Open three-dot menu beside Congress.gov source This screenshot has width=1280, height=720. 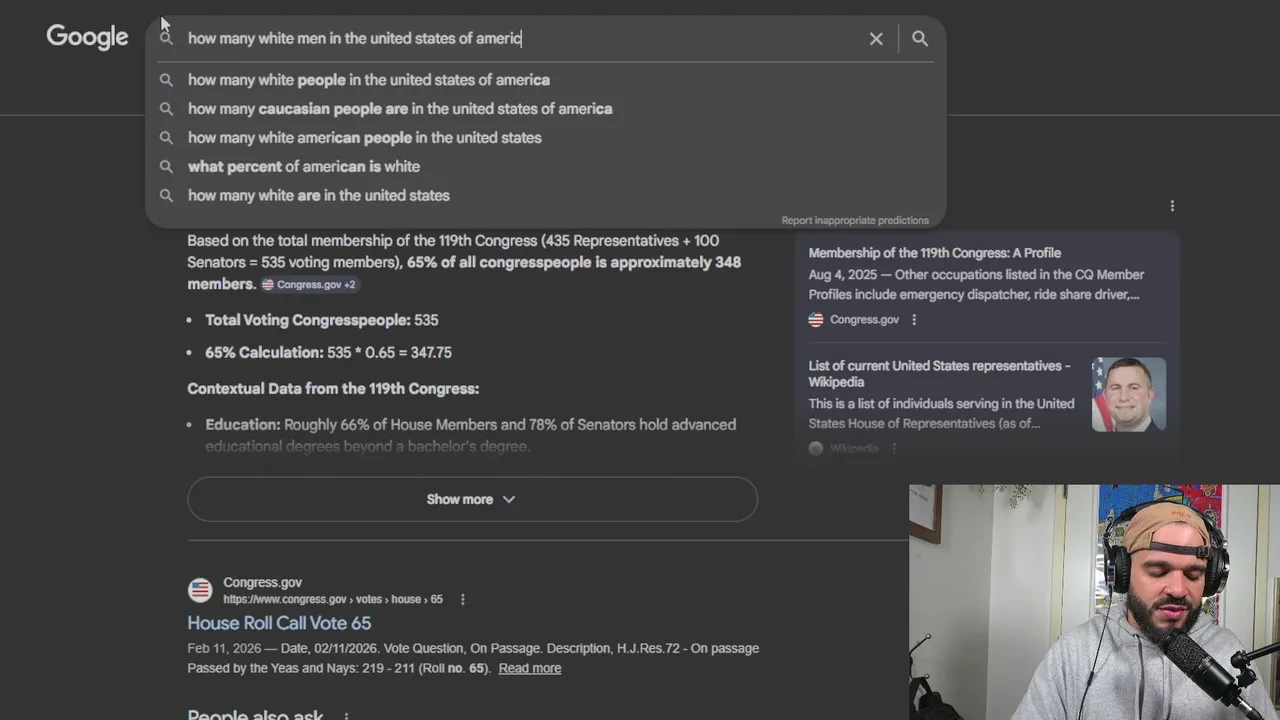(914, 320)
